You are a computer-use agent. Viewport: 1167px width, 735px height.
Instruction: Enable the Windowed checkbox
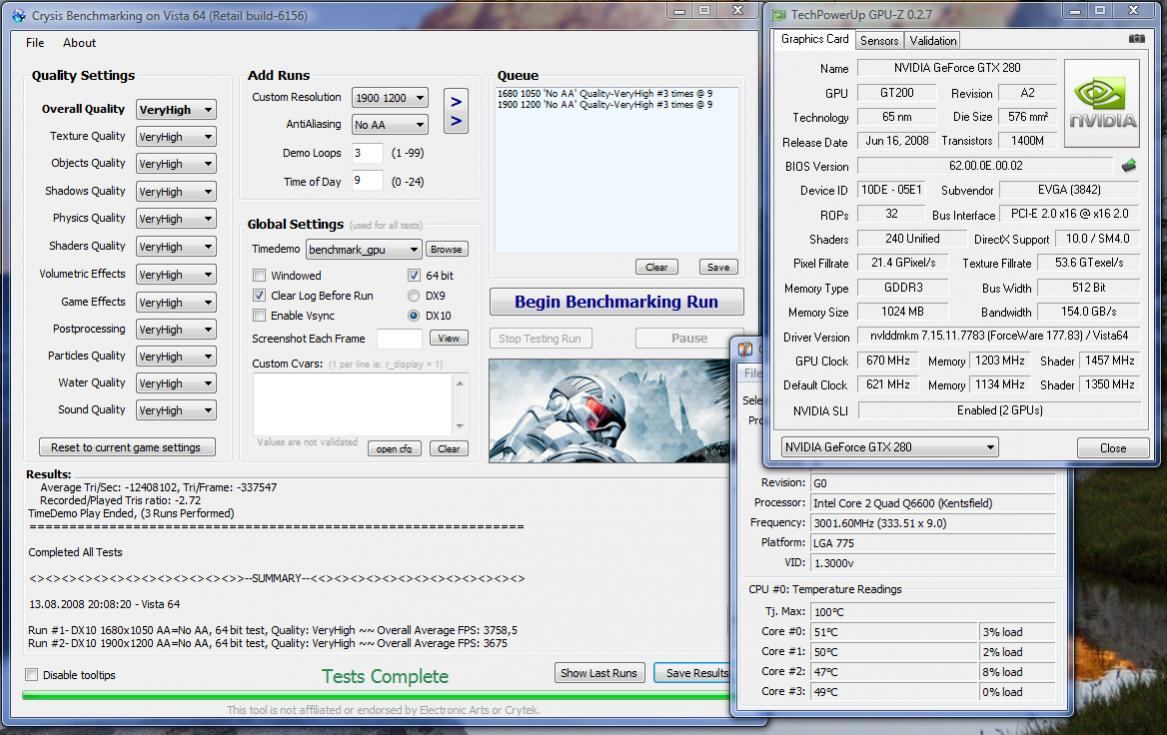click(259, 275)
